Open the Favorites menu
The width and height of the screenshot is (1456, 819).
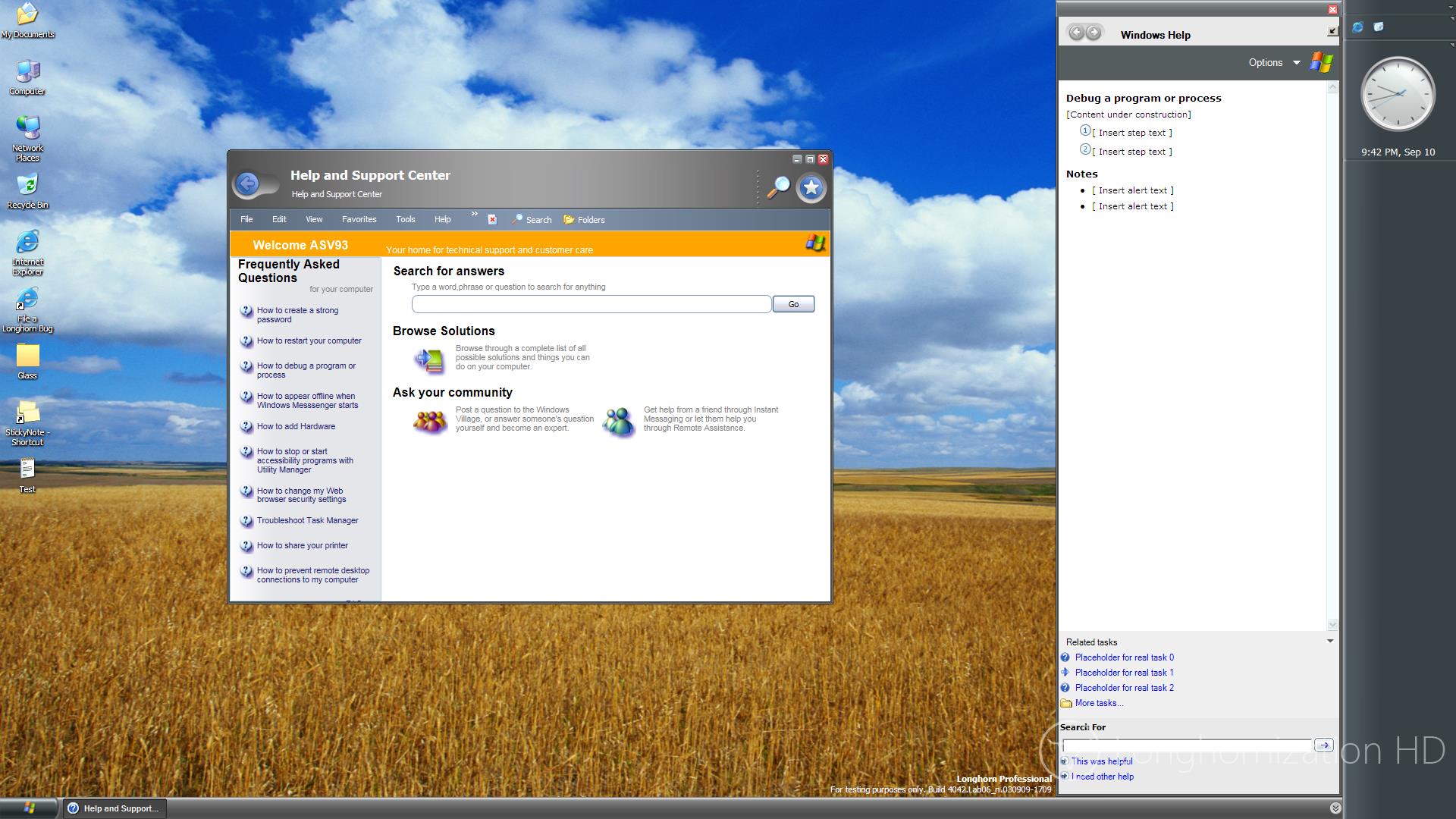pos(359,220)
